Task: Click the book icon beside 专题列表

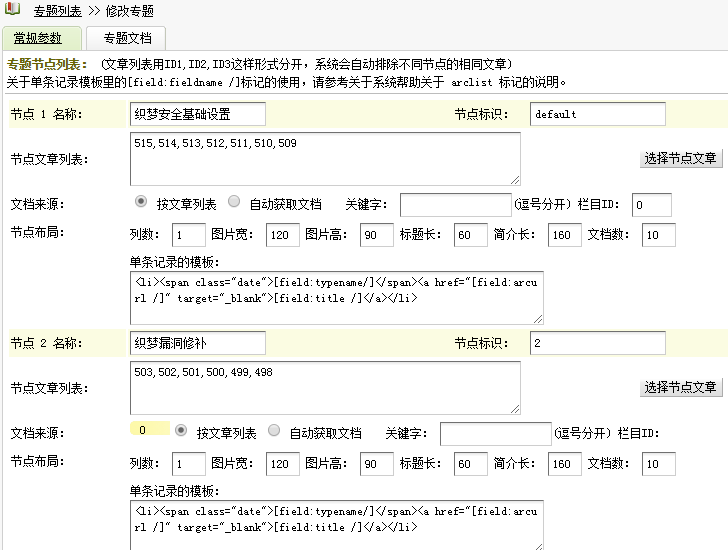Action: 11,11
